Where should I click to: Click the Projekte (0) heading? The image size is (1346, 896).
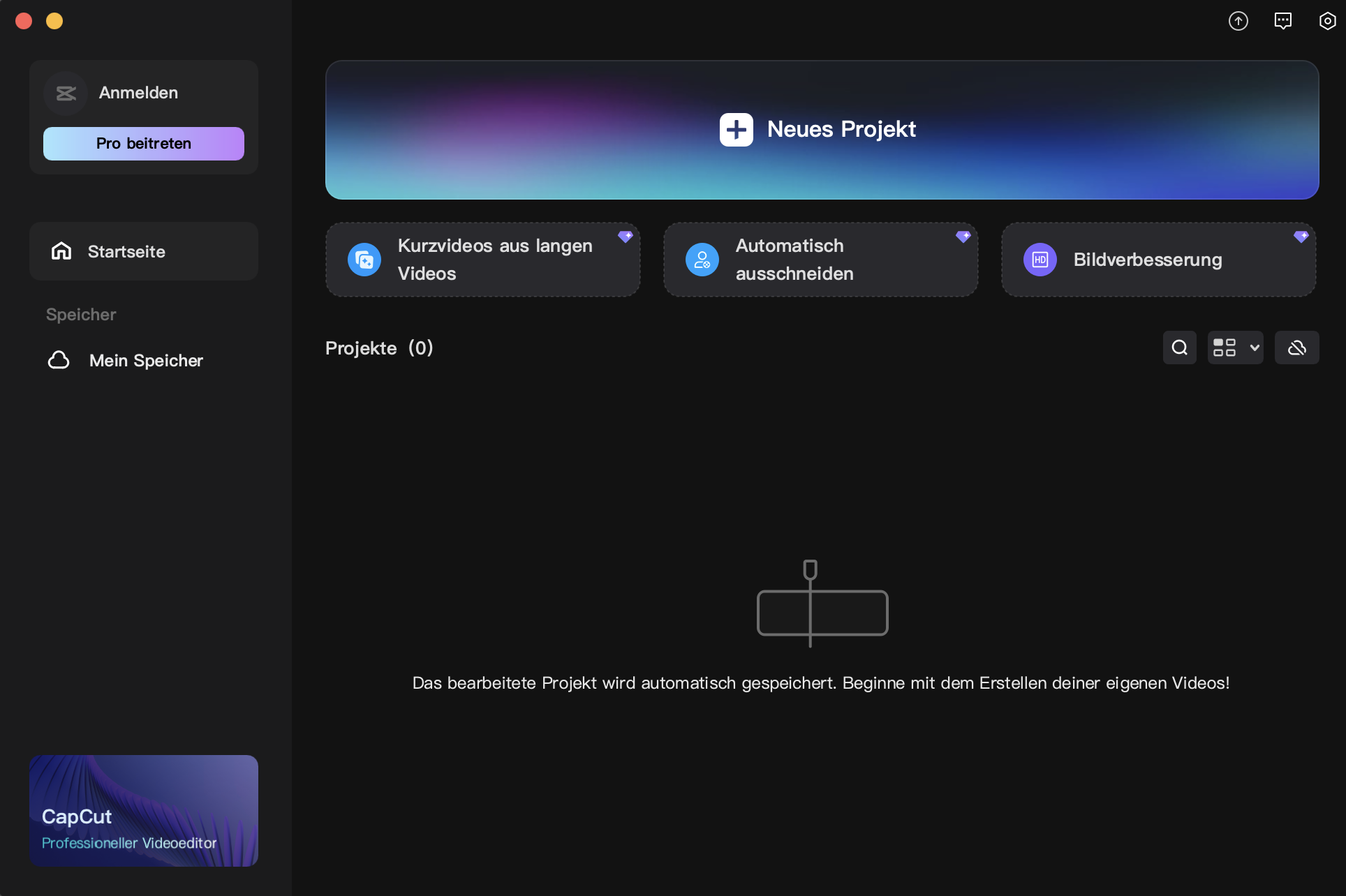379,348
